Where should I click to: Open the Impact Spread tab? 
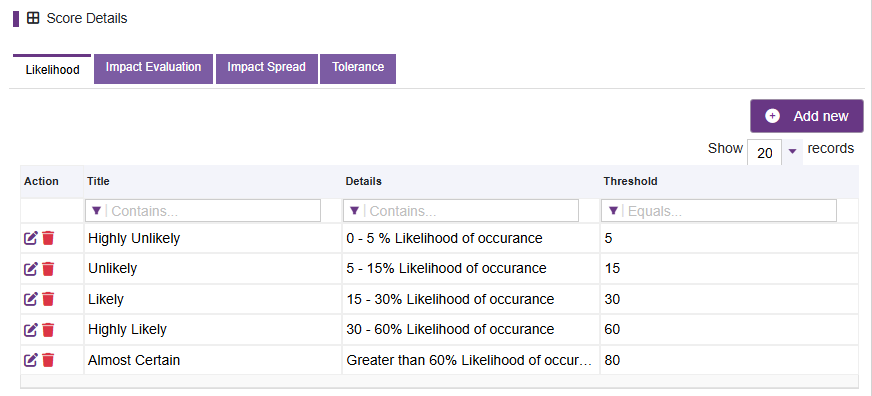[266, 69]
